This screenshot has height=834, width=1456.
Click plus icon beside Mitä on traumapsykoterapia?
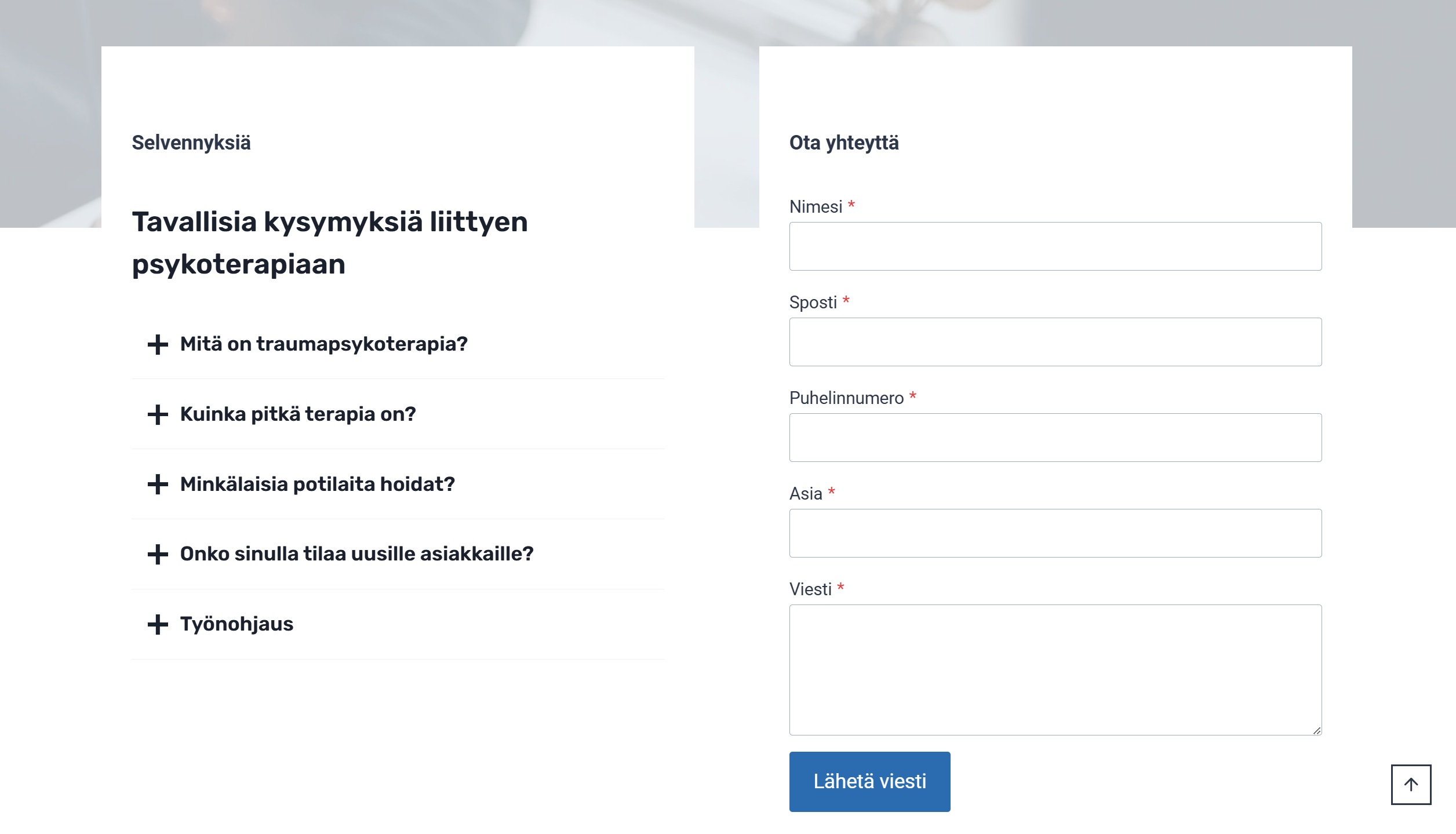click(158, 344)
